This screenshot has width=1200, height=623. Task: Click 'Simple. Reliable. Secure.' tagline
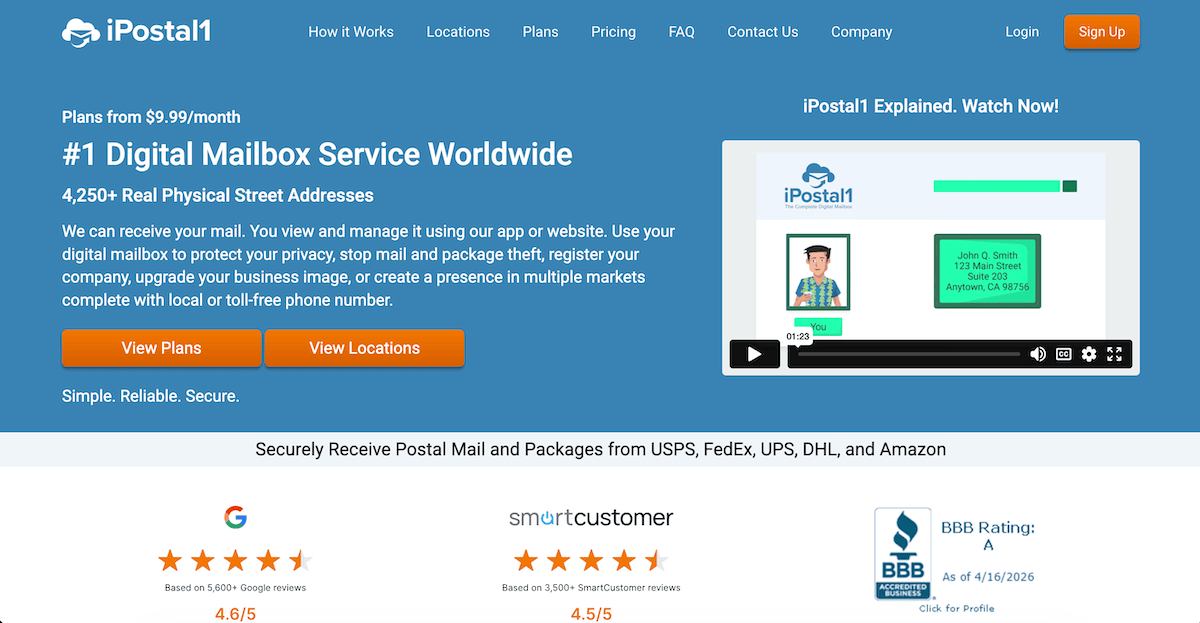tap(151, 396)
